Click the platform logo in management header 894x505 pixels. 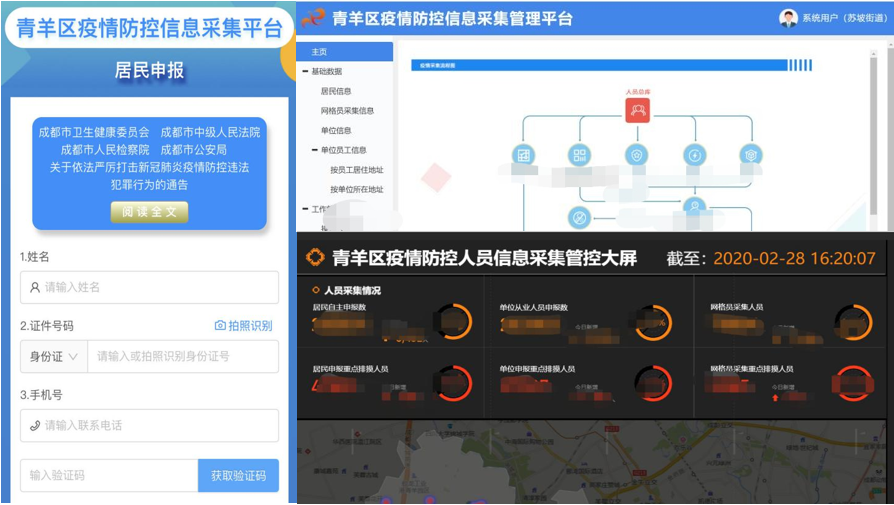[313, 18]
